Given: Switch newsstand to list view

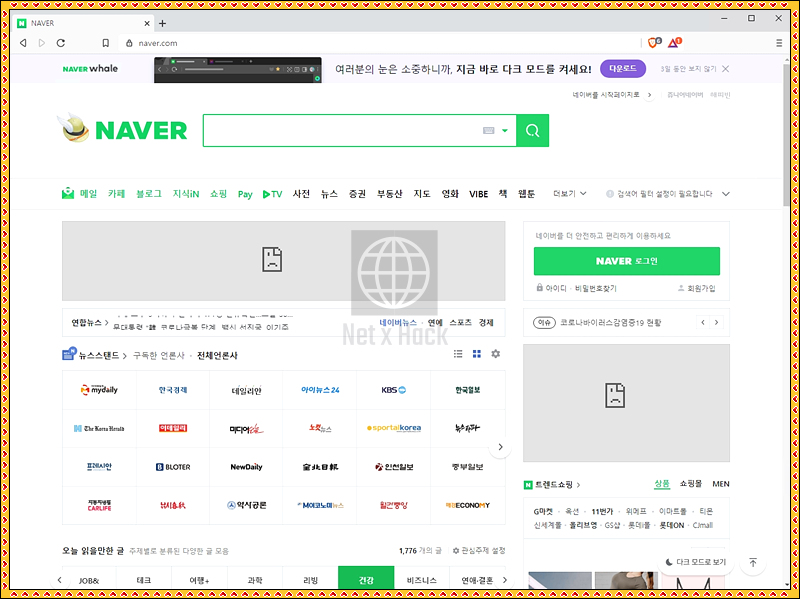Looking at the screenshot, I should 458,354.
